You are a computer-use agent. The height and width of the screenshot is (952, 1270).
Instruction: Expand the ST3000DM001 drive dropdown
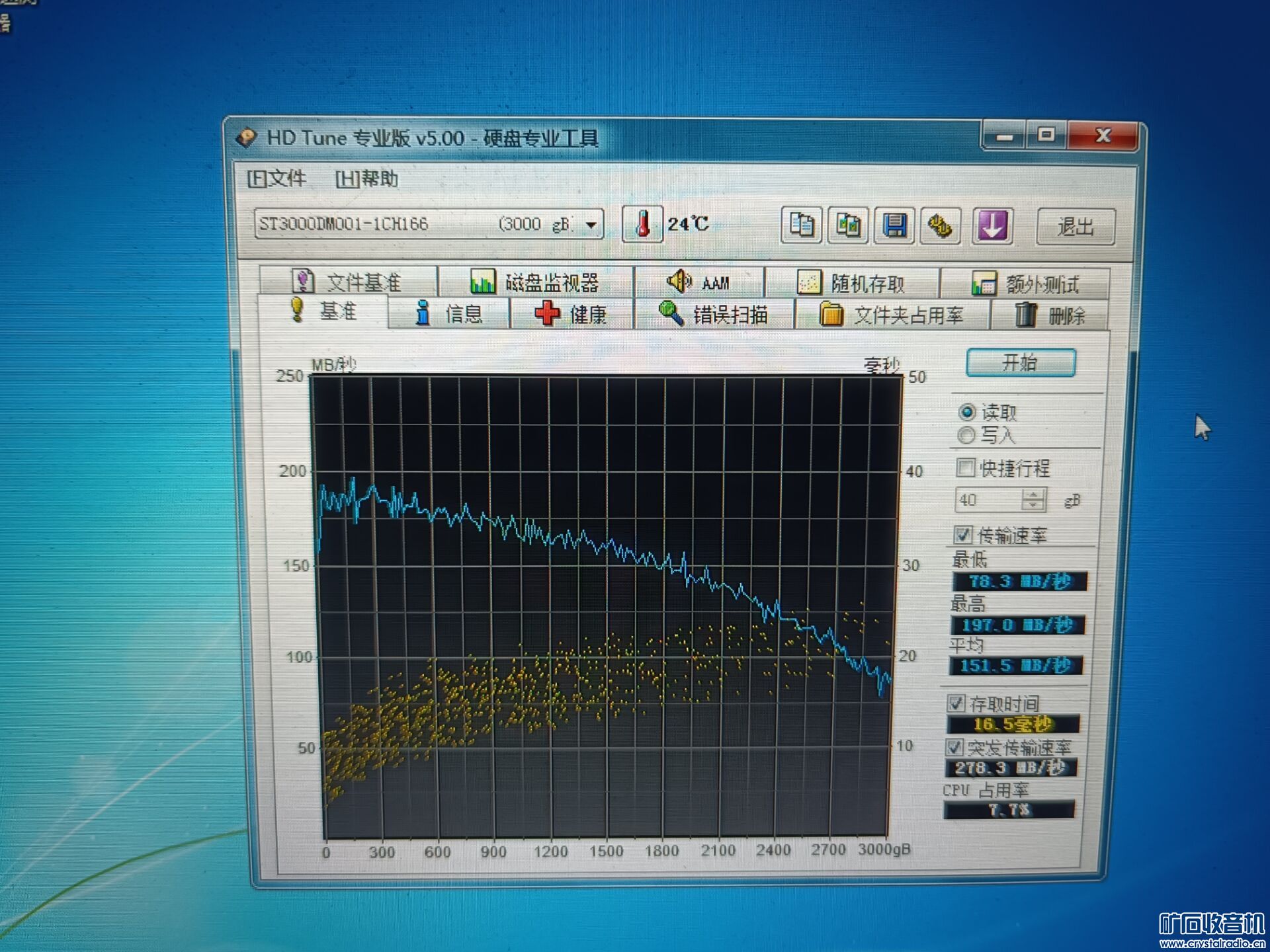pyautogui.click(x=591, y=225)
